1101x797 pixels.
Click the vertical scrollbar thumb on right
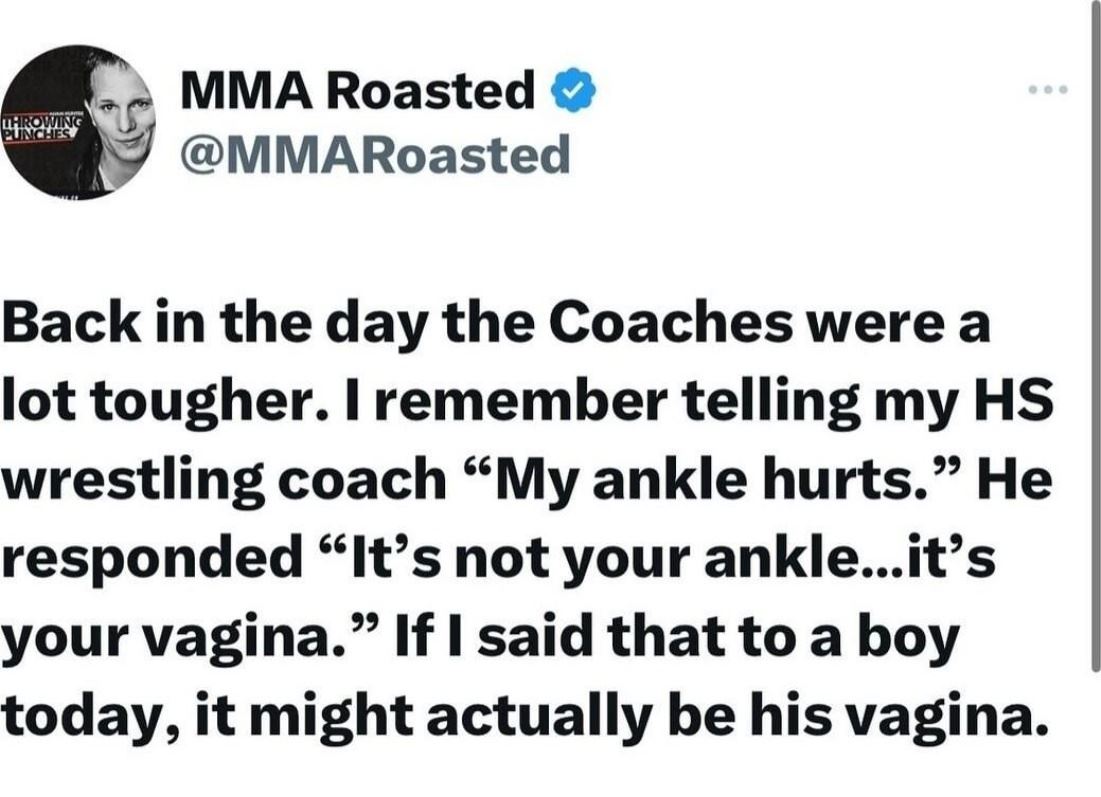click(1094, 336)
